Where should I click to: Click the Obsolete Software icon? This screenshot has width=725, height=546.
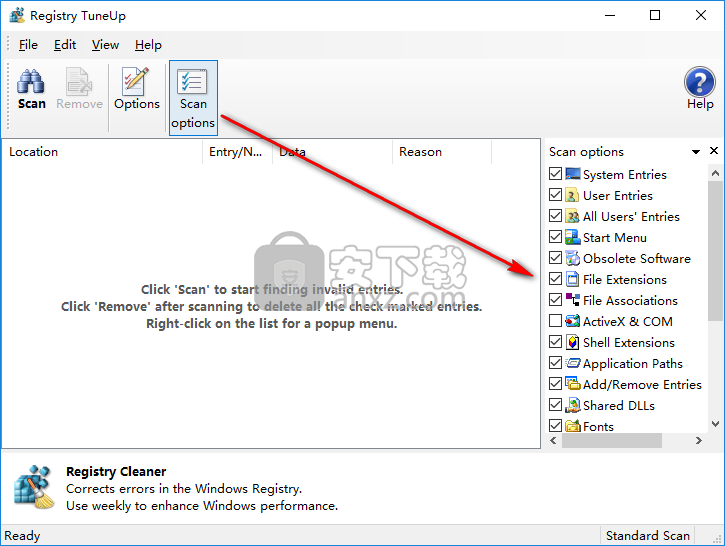(572, 258)
